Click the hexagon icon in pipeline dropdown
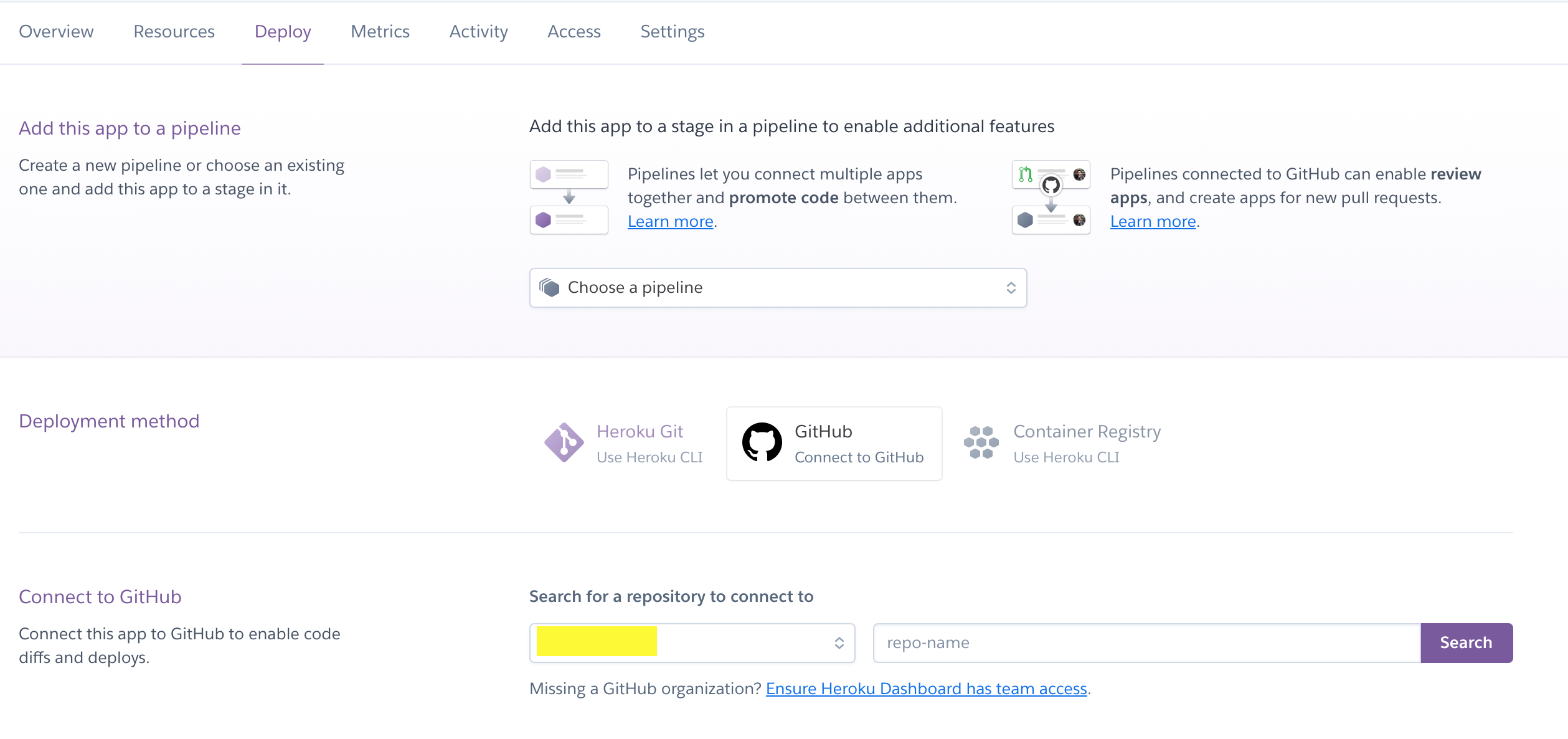This screenshot has height=739, width=1568. tap(549, 287)
